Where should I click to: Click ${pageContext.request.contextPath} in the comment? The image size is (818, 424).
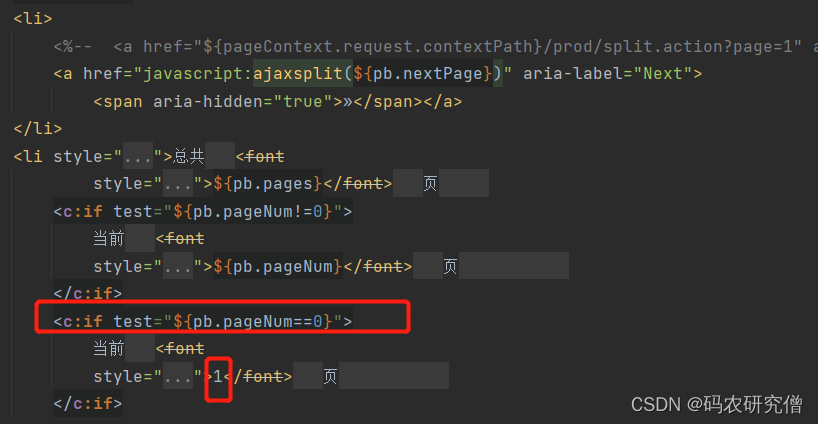pos(372,46)
